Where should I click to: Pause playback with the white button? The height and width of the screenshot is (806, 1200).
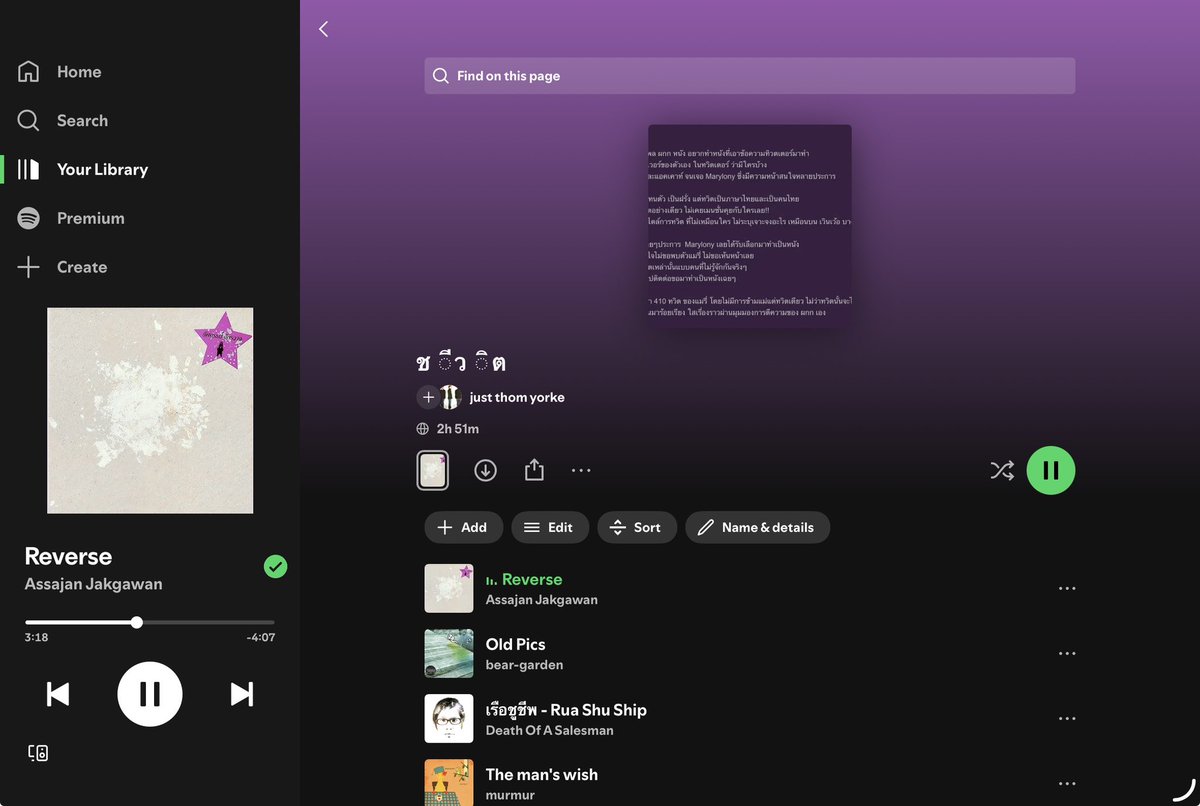tap(150, 694)
